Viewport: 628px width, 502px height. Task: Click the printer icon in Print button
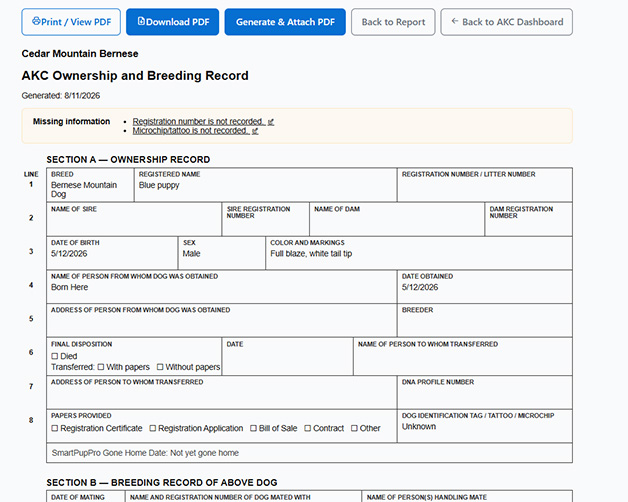click(x=36, y=21)
